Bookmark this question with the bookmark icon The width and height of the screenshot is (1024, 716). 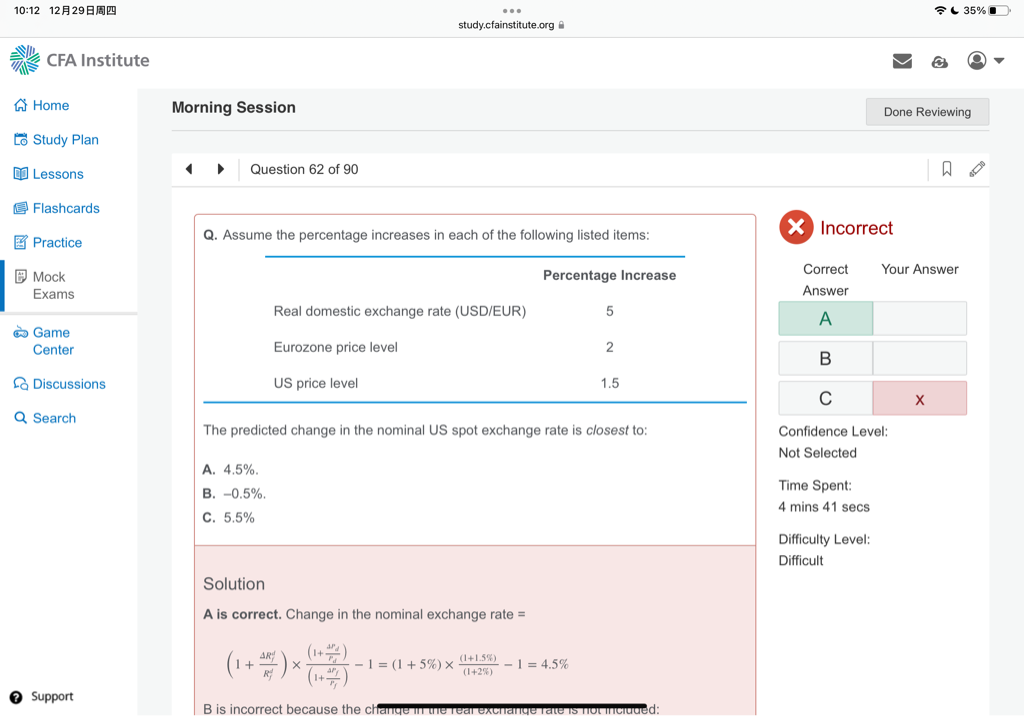tap(946, 169)
